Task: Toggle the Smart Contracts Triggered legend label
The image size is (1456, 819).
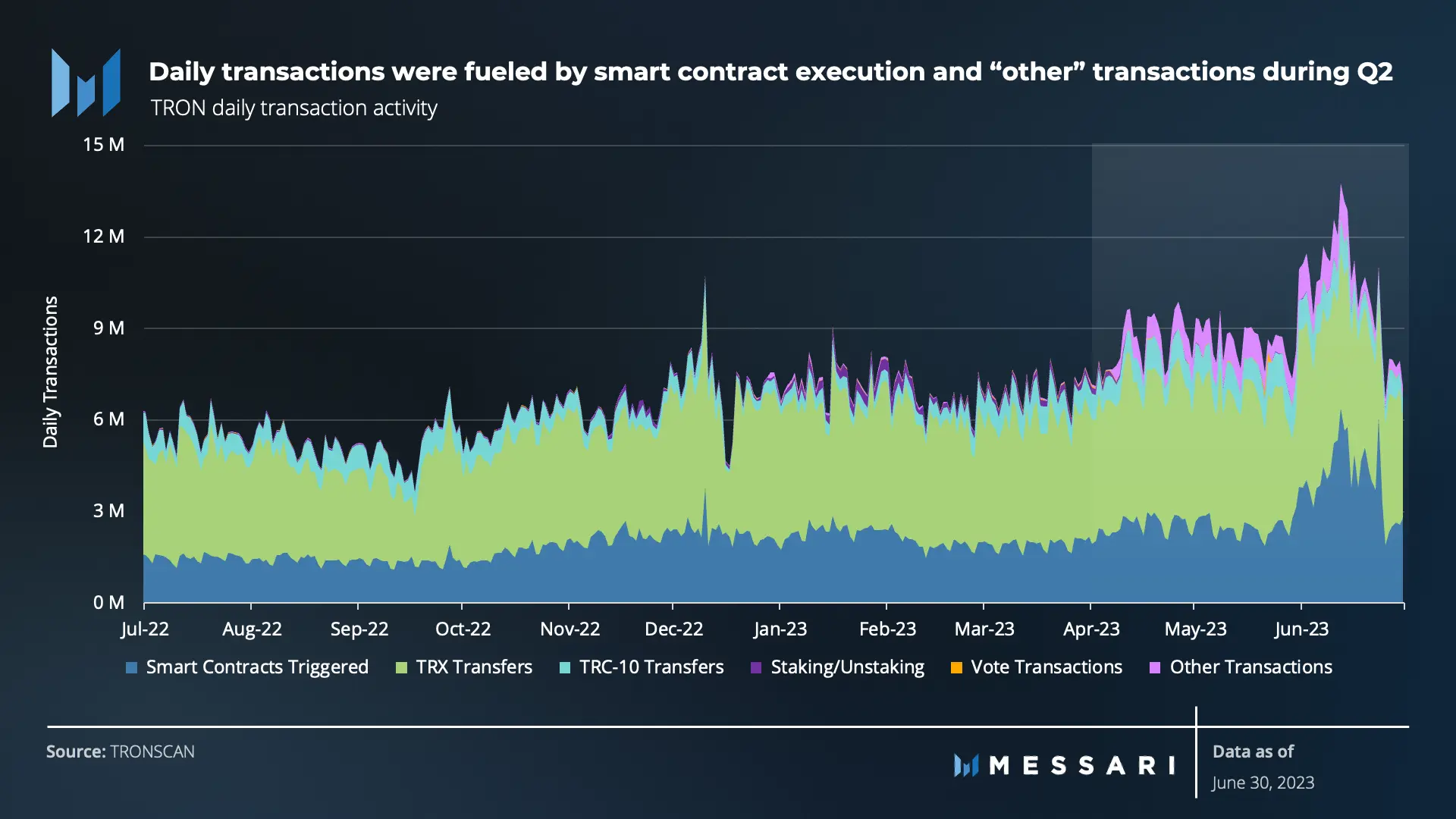Action: [257, 667]
